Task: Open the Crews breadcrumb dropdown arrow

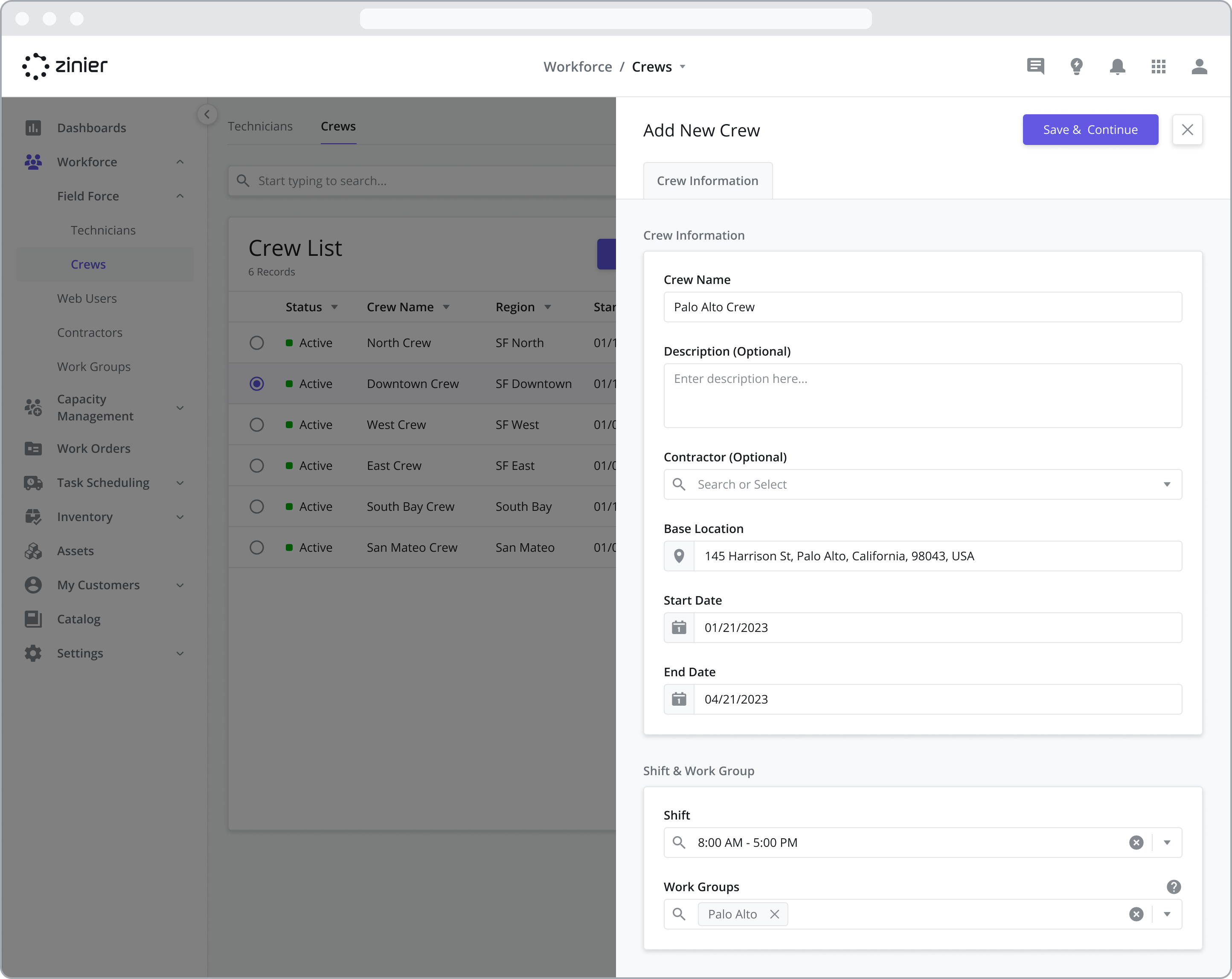Action: pyautogui.click(x=682, y=67)
